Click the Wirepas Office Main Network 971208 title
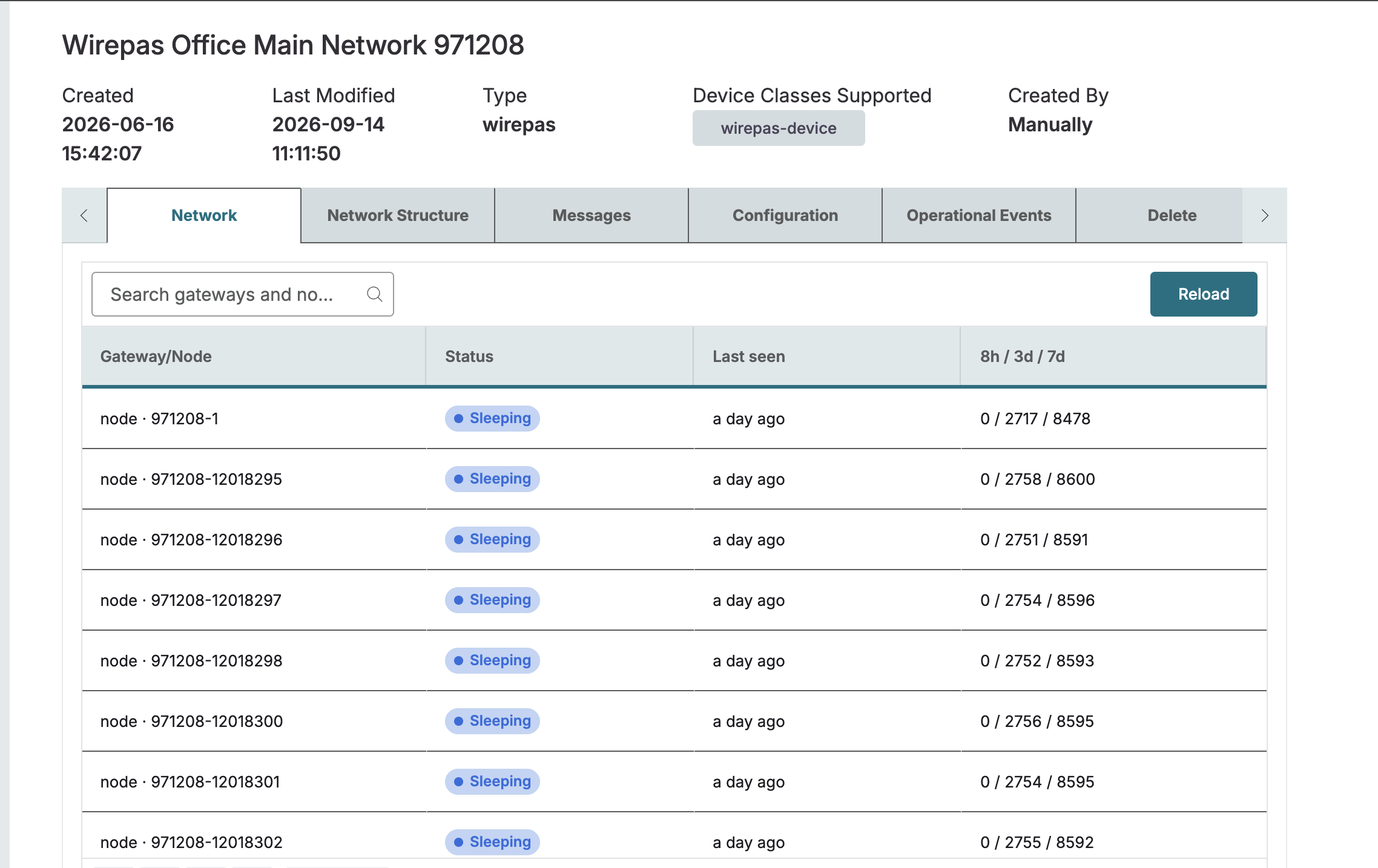Image resolution: width=1378 pixels, height=868 pixels. tap(293, 45)
